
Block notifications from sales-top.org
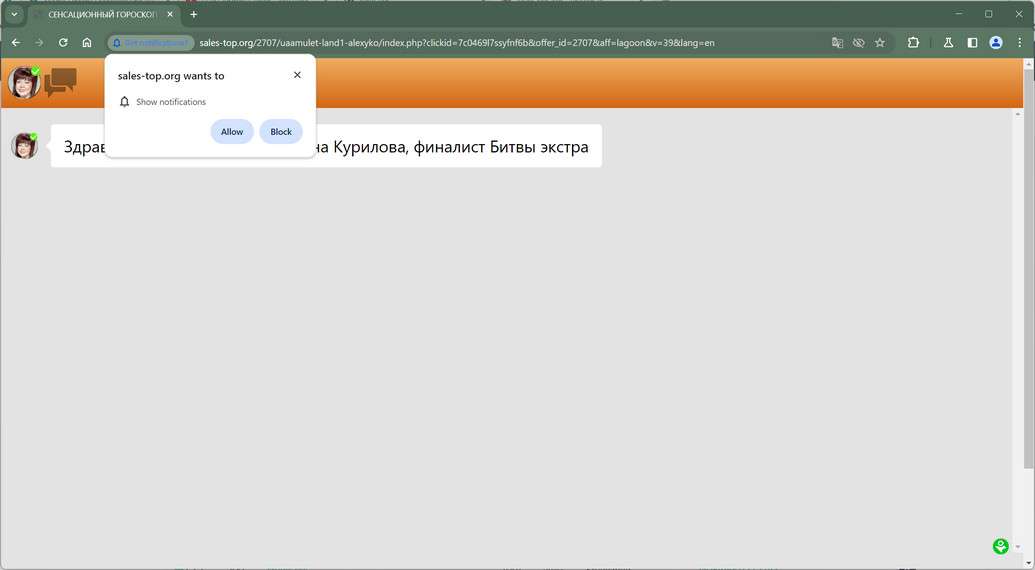coord(281,131)
